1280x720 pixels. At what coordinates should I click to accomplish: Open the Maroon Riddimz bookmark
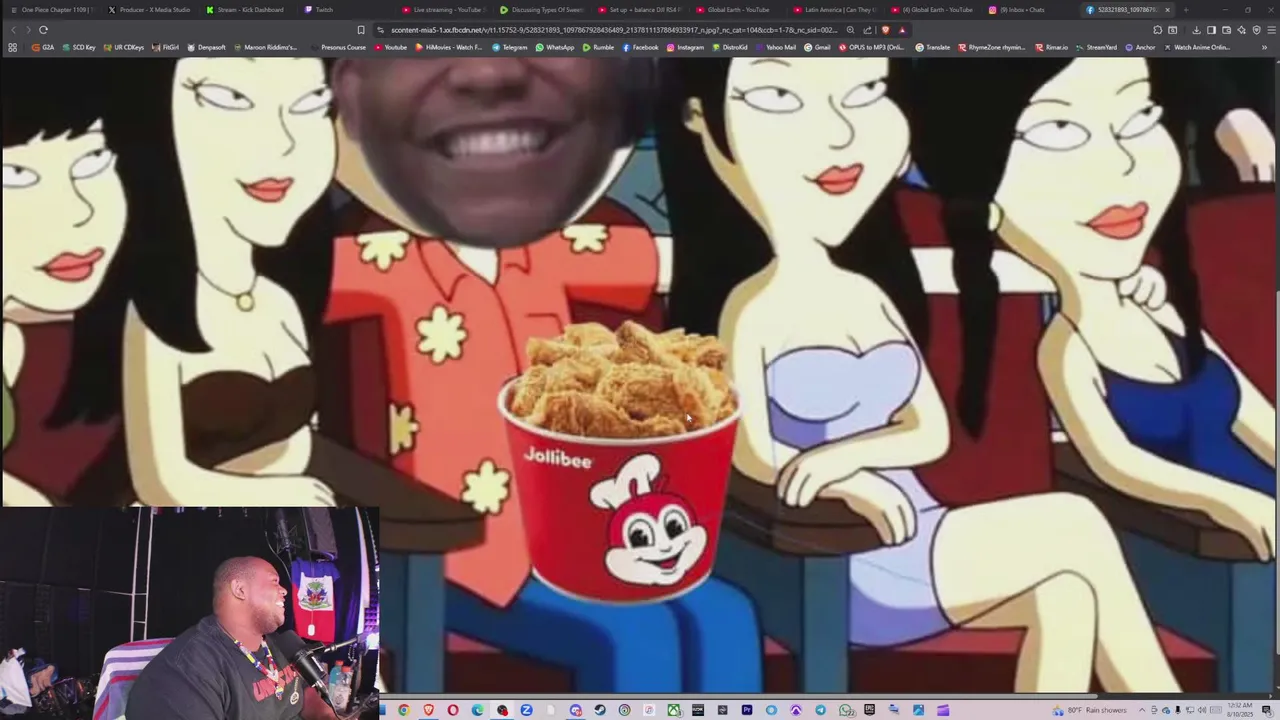[265, 47]
